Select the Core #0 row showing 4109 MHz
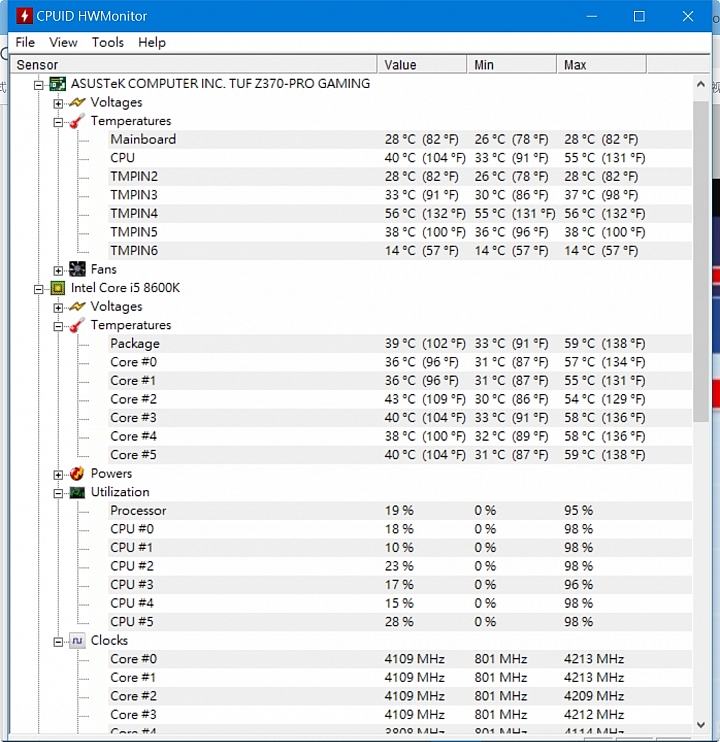 coord(400,659)
